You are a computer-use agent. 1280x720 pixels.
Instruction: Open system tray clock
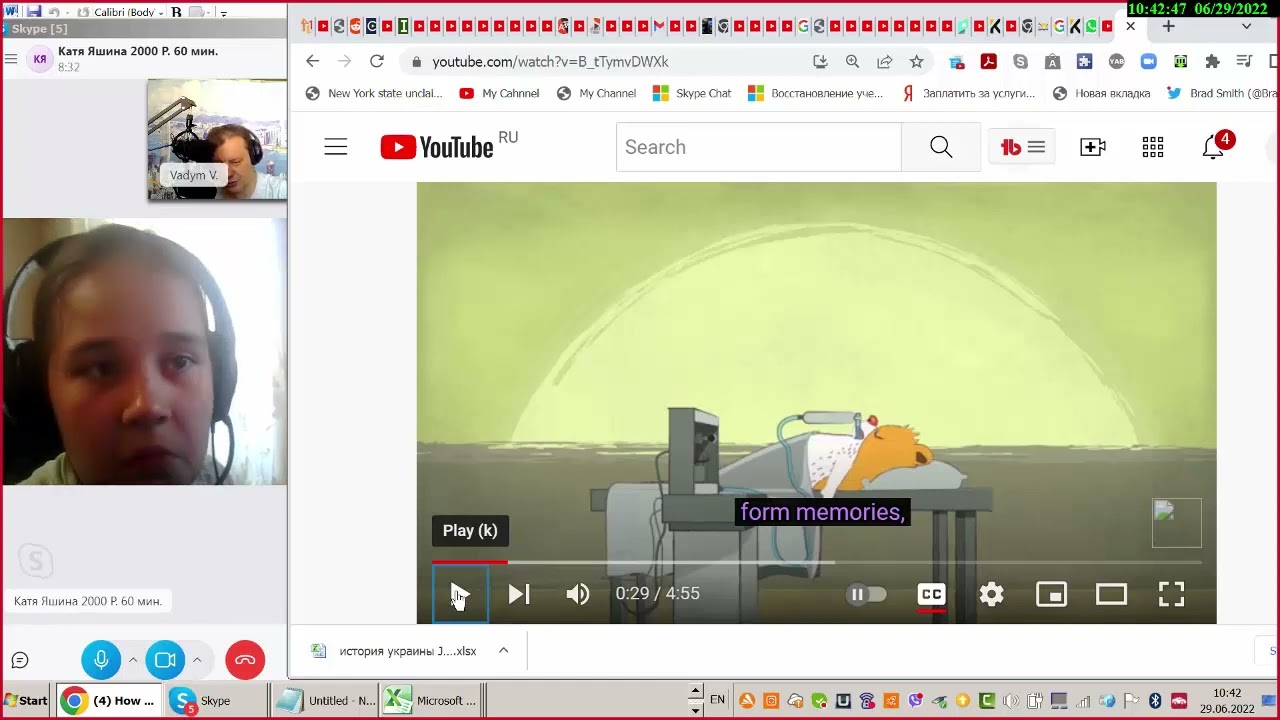pos(1227,701)
